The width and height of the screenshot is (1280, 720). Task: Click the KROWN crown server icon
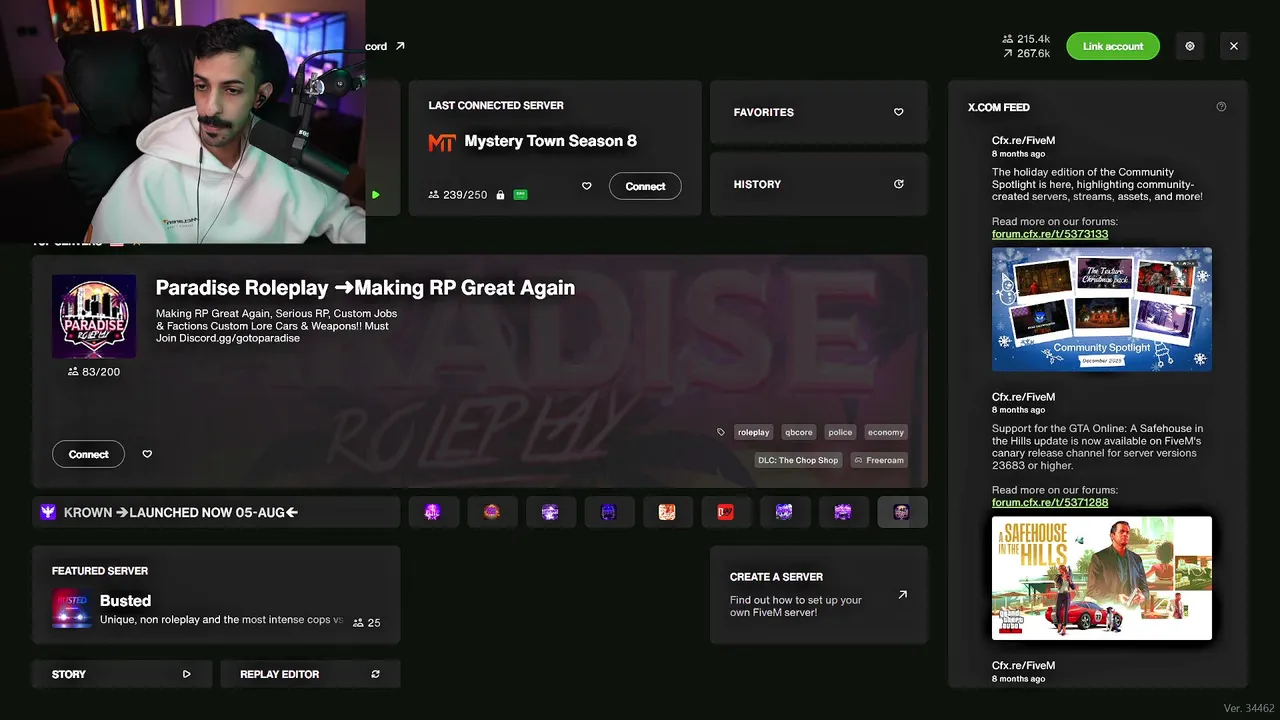tap(48, 512)
